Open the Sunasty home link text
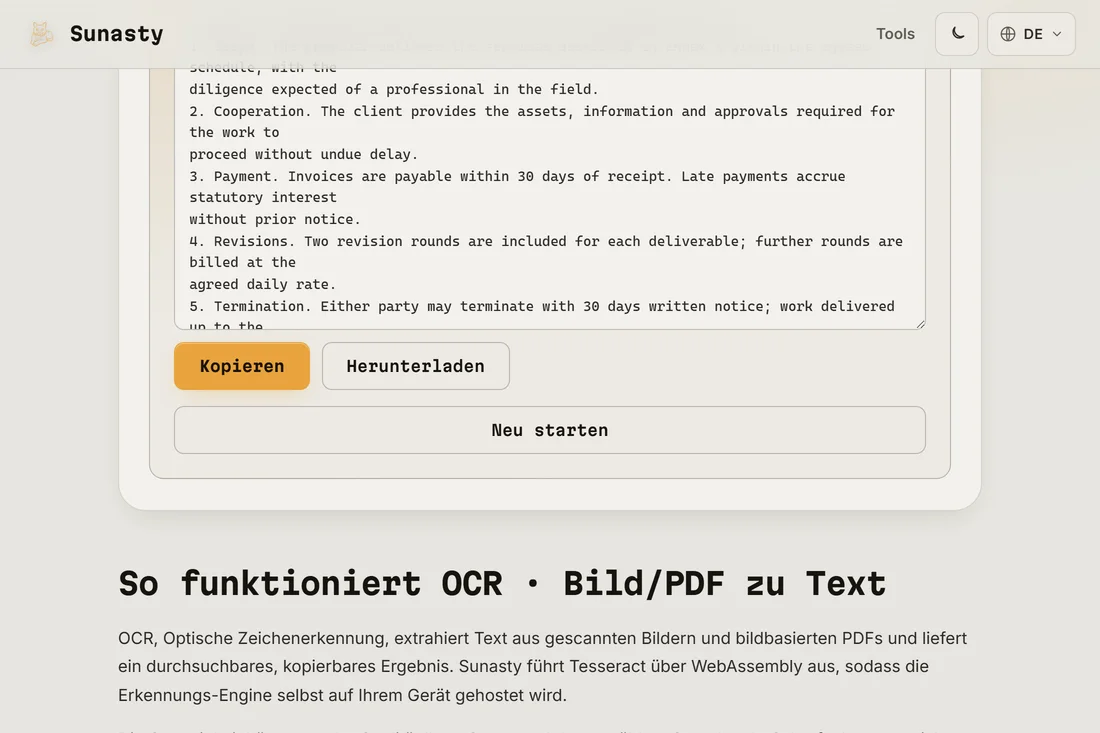This screenshot has width=1100, height=733. pos(116,34)
